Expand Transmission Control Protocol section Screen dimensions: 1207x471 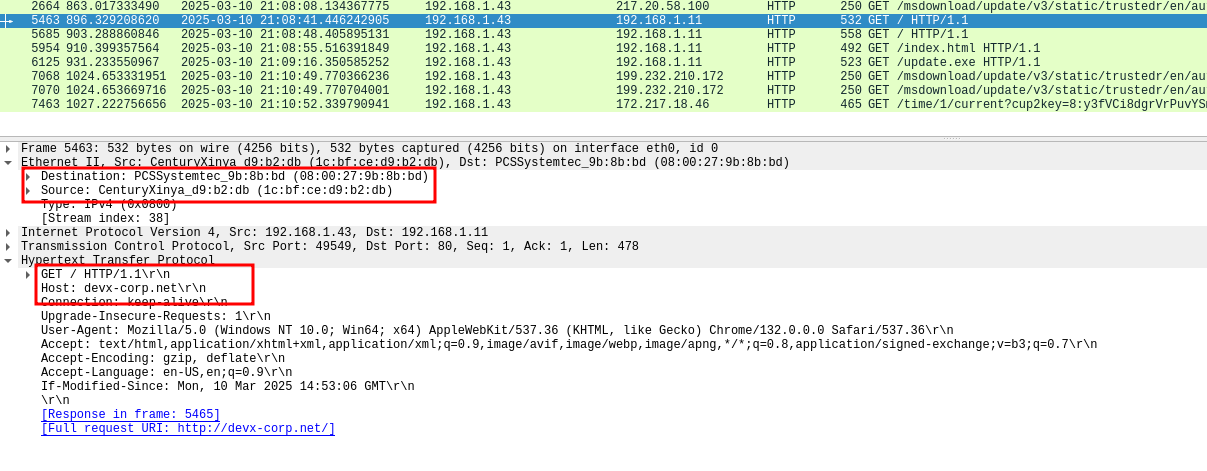pos(8,247)
